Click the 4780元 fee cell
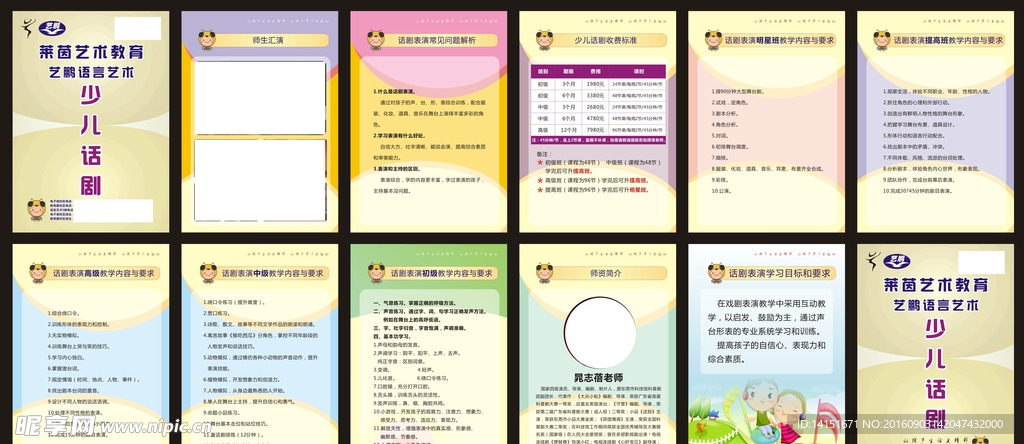This screenshot has width=1024, height=444. [595, 119]
